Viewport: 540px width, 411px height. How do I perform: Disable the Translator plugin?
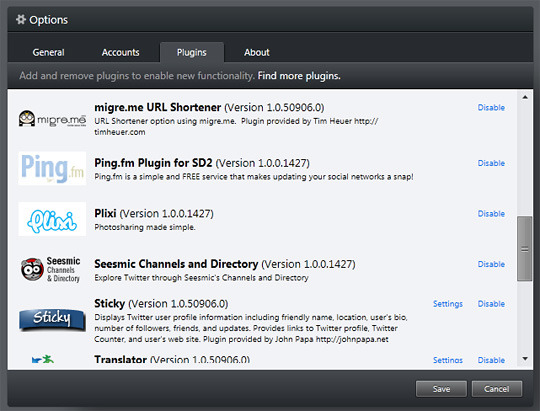point(491,360)
